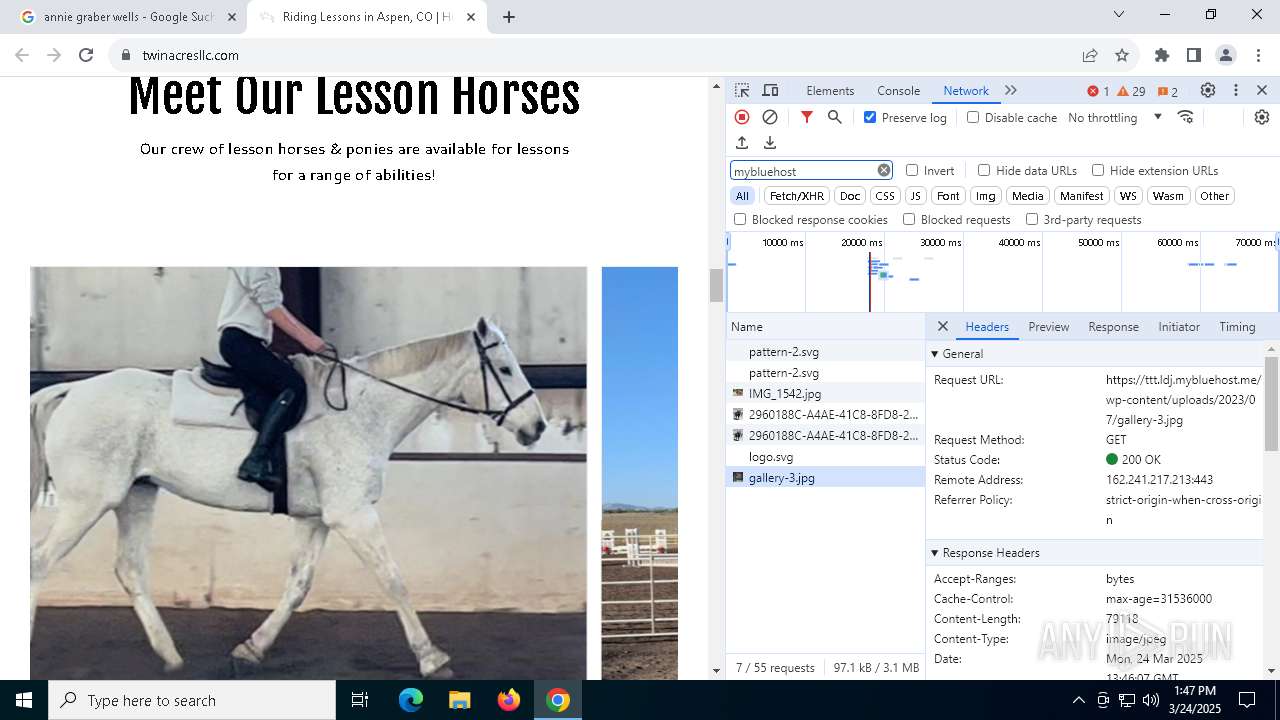Image resolution: width=1280 pixels, height=720 pixels.
Task: Open the Timing tab
Action: pyautogui.click(x=1237, y=326)
